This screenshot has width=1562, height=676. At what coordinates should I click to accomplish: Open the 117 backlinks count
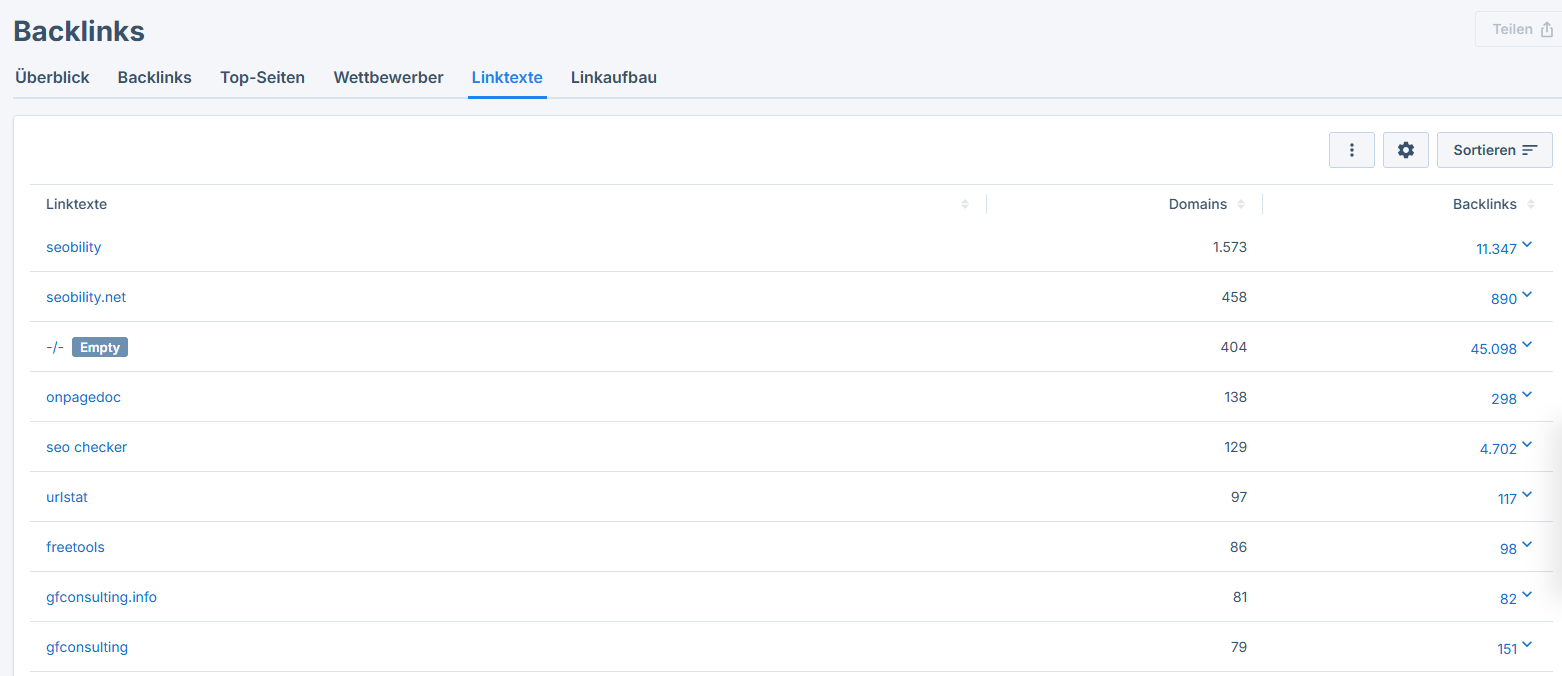pos(1507,499)
